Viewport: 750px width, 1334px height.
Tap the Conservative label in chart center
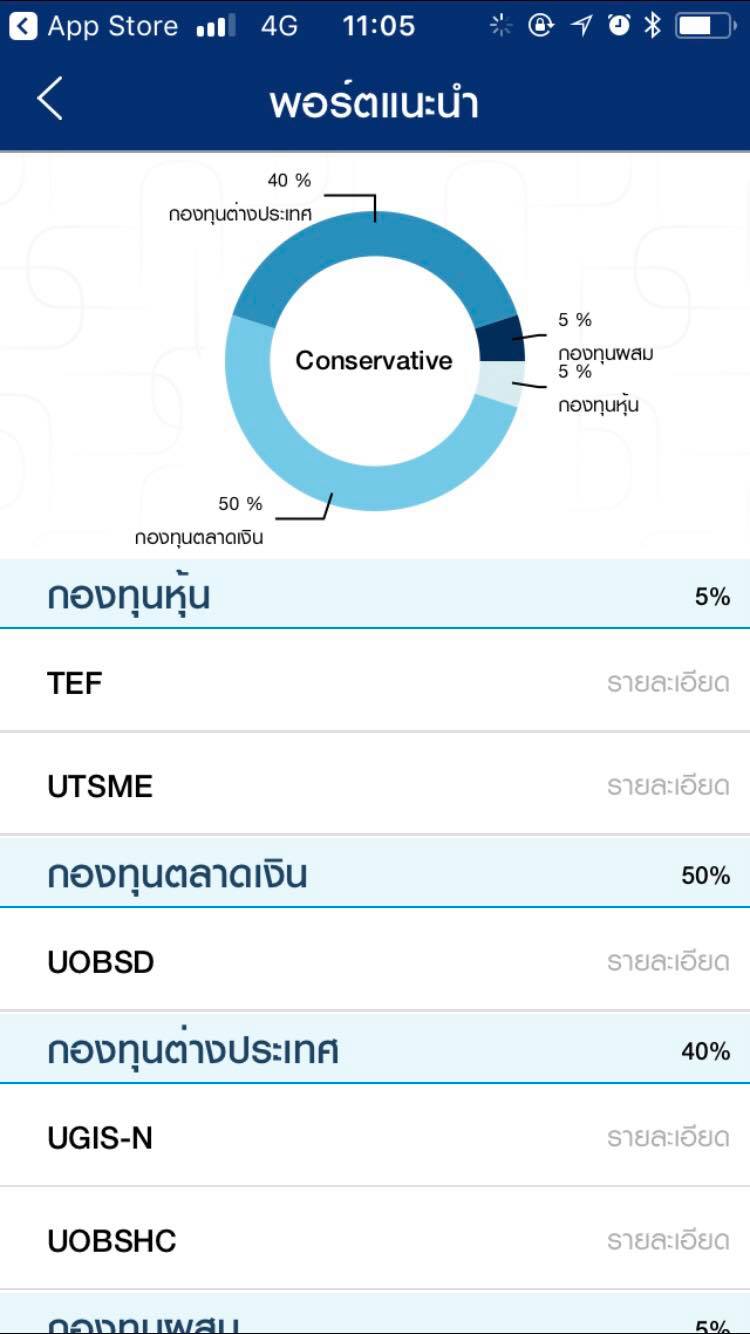click(x=374, y=361)
